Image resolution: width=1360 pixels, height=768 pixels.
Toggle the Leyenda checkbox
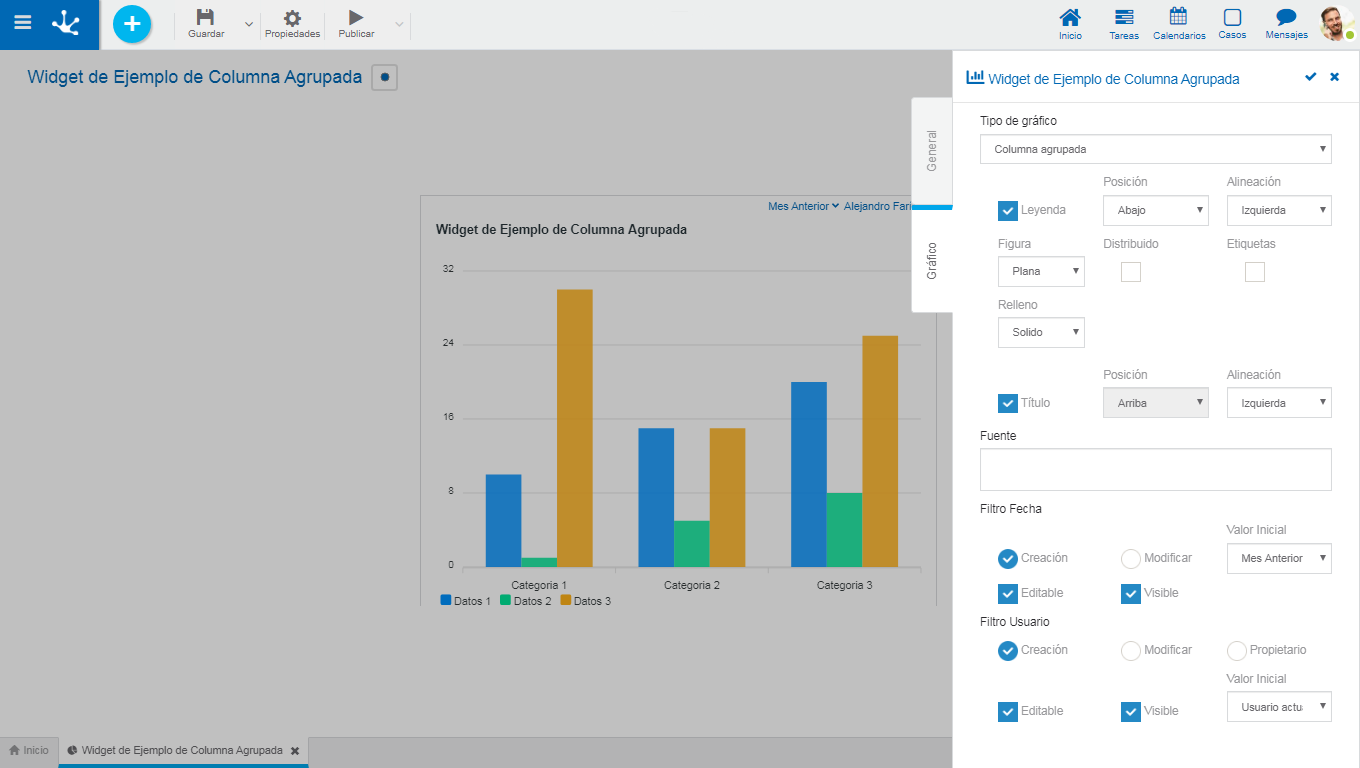point(1008,211)
